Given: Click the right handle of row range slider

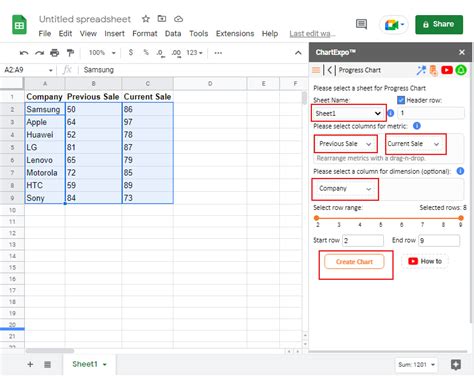Looking at the screenshot, I should coord(461,218).
